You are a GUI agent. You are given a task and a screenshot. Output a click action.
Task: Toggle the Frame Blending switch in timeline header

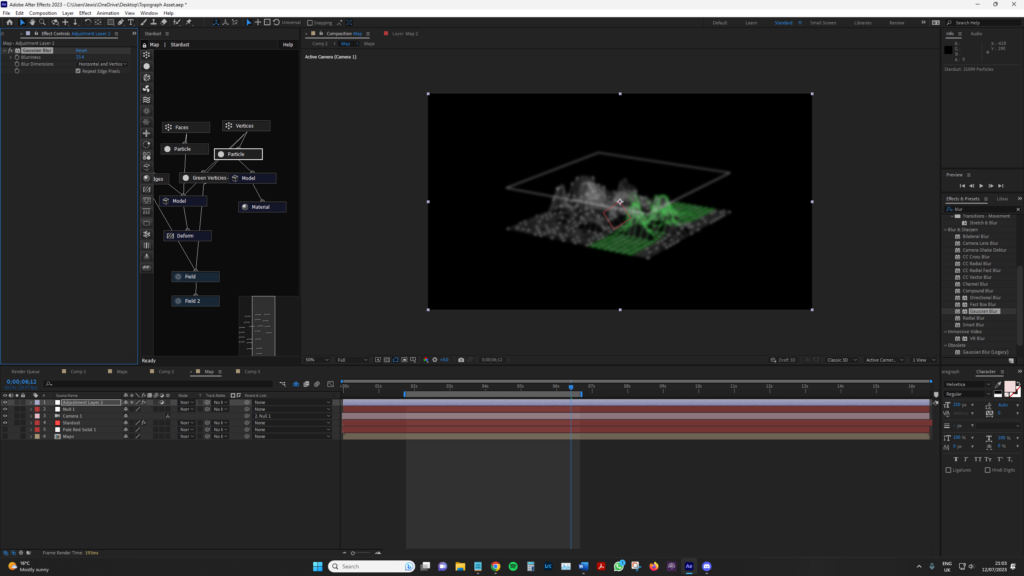pos(306,384)
